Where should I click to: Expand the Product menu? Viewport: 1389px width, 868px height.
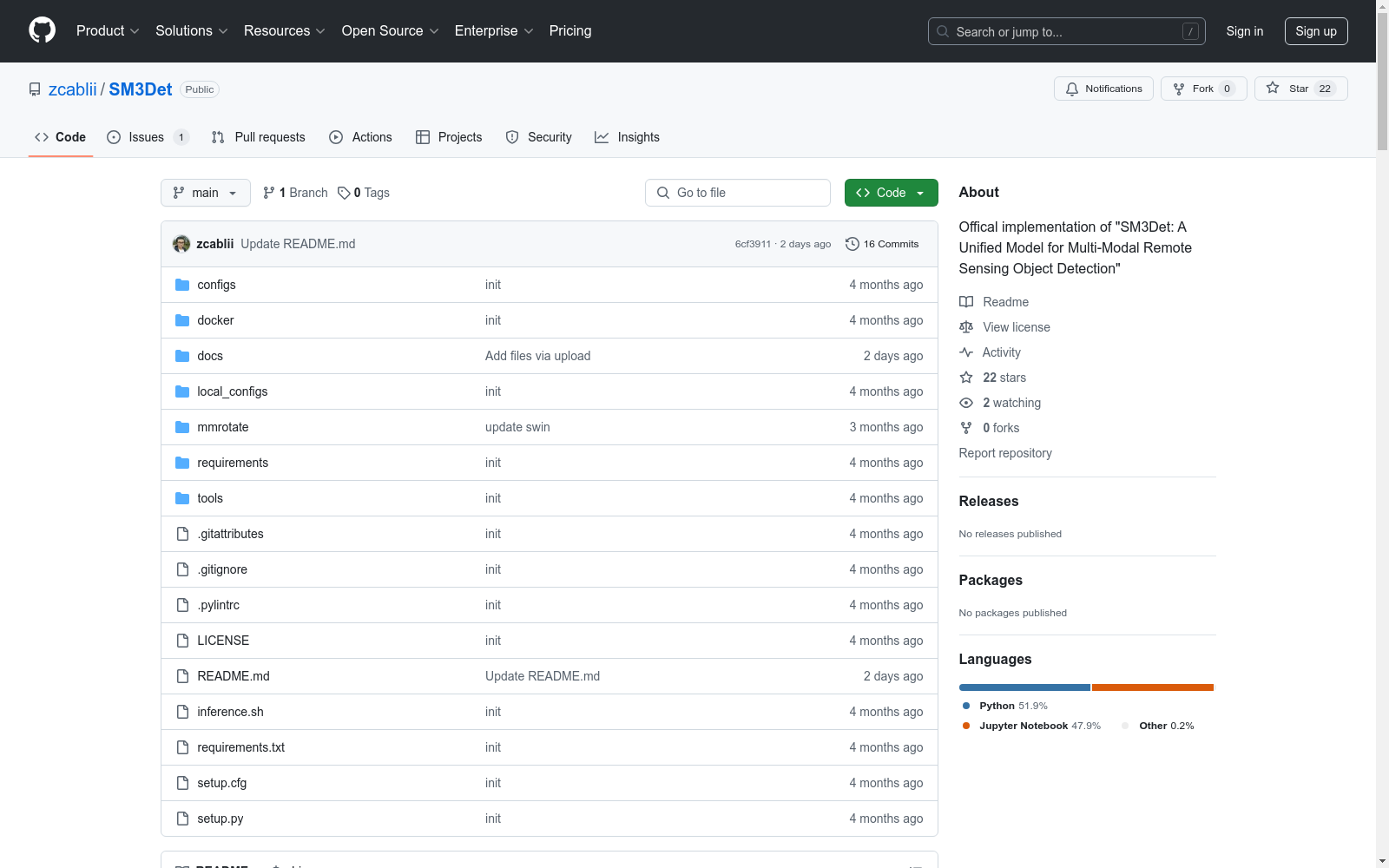108,30
